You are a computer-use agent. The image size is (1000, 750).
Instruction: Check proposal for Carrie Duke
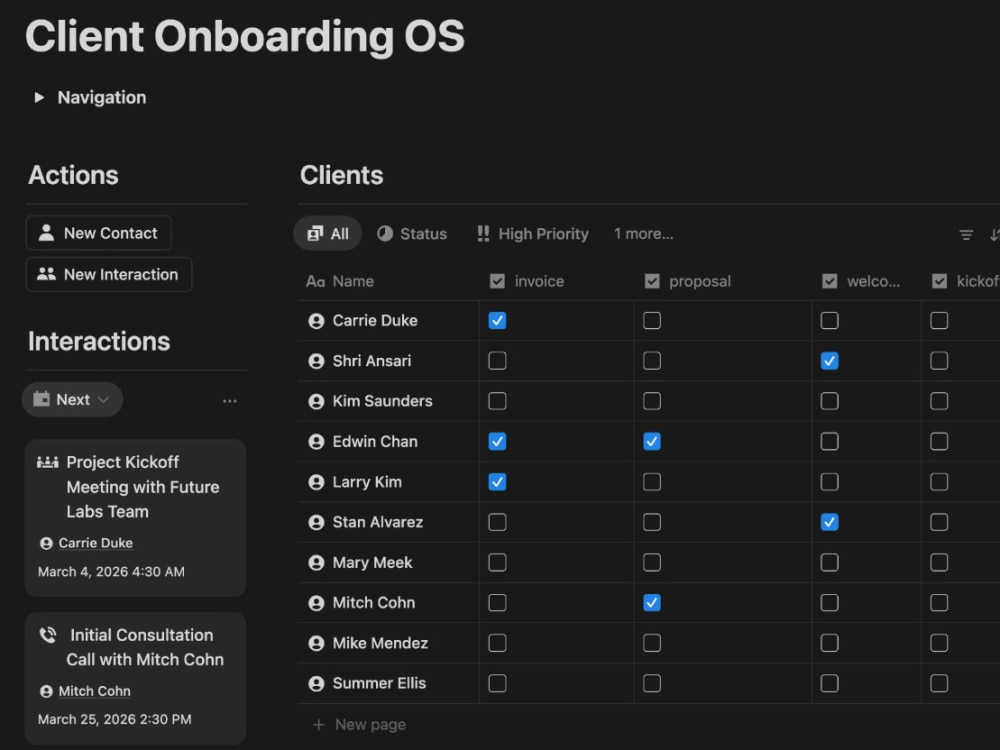[652, 321]
